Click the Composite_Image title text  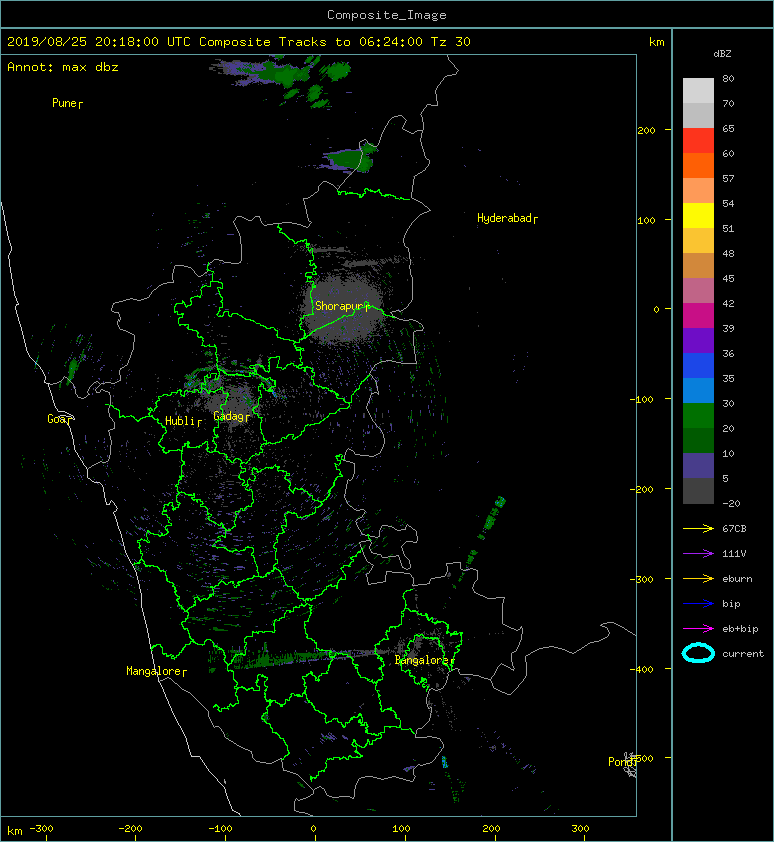[387, 15]
